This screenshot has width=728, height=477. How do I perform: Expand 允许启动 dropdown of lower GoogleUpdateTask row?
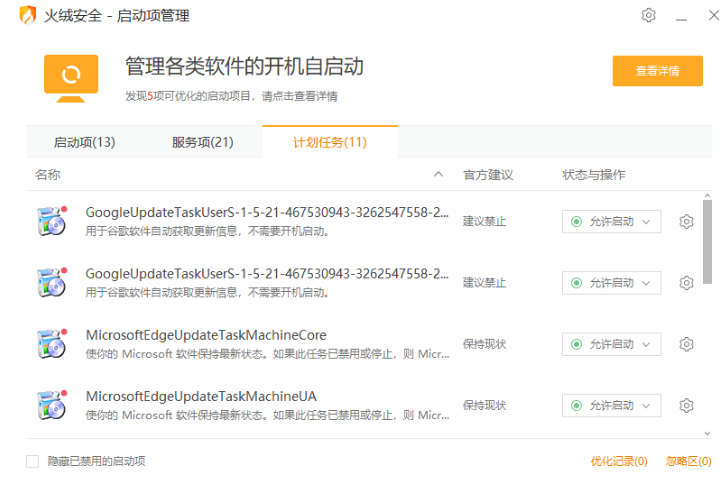[611, 283]
